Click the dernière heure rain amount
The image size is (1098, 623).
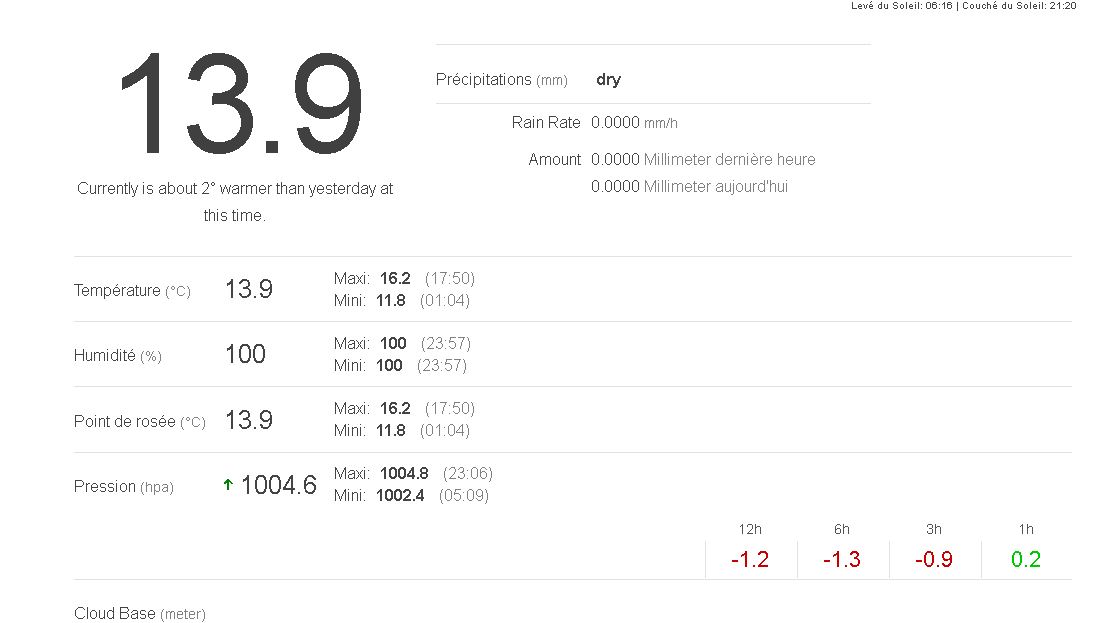(703, 159)
